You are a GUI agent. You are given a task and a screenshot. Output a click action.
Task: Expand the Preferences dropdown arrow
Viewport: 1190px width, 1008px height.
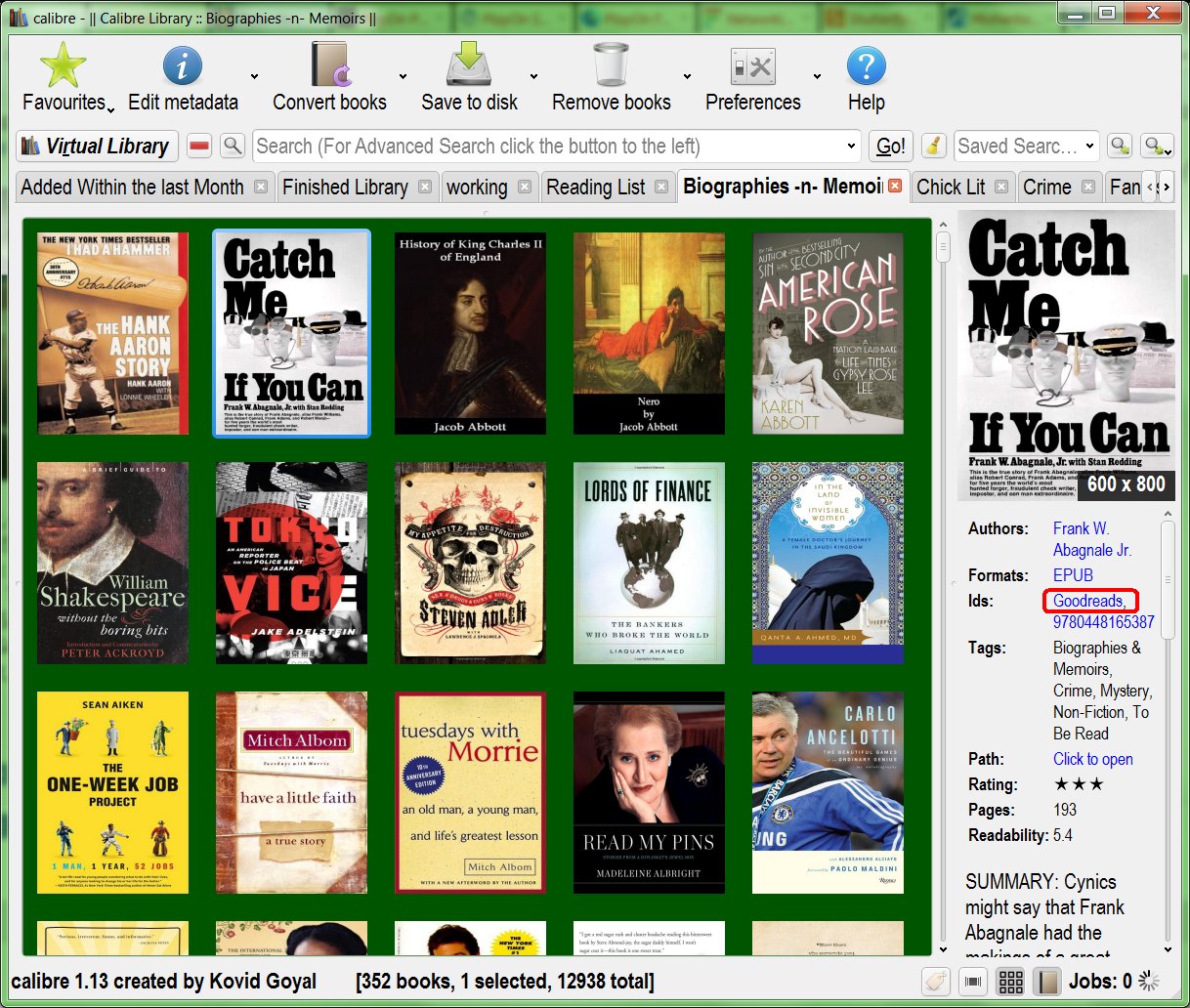[x=817, y=76]
